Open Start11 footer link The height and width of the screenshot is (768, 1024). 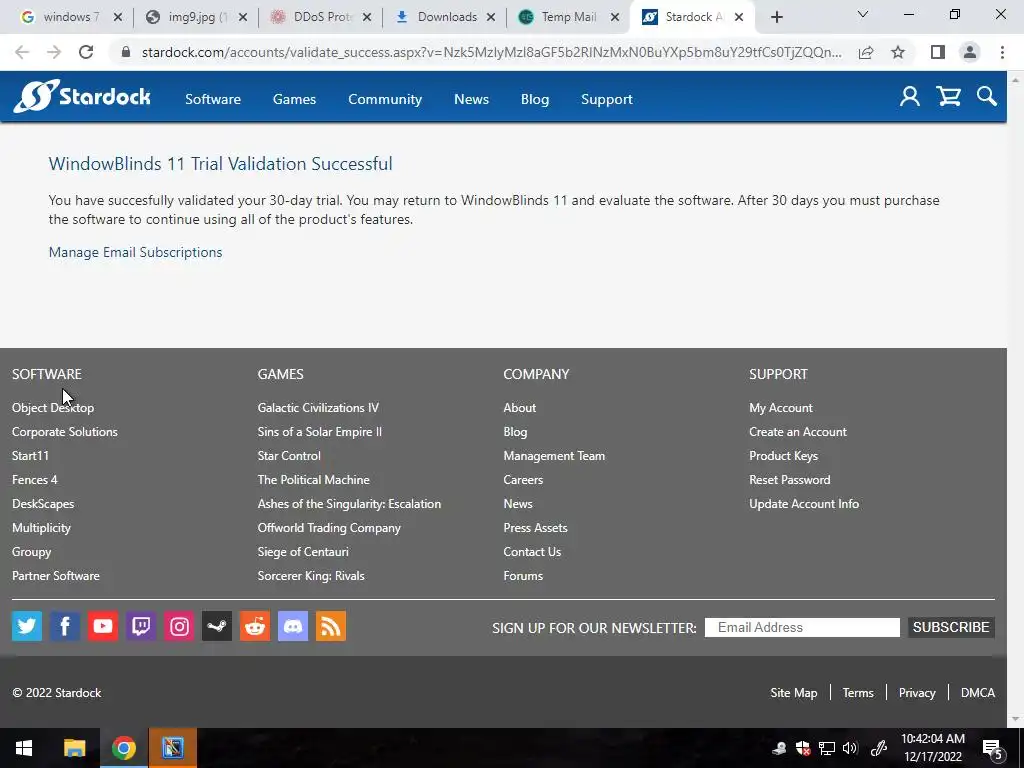[x=30, y=456]
